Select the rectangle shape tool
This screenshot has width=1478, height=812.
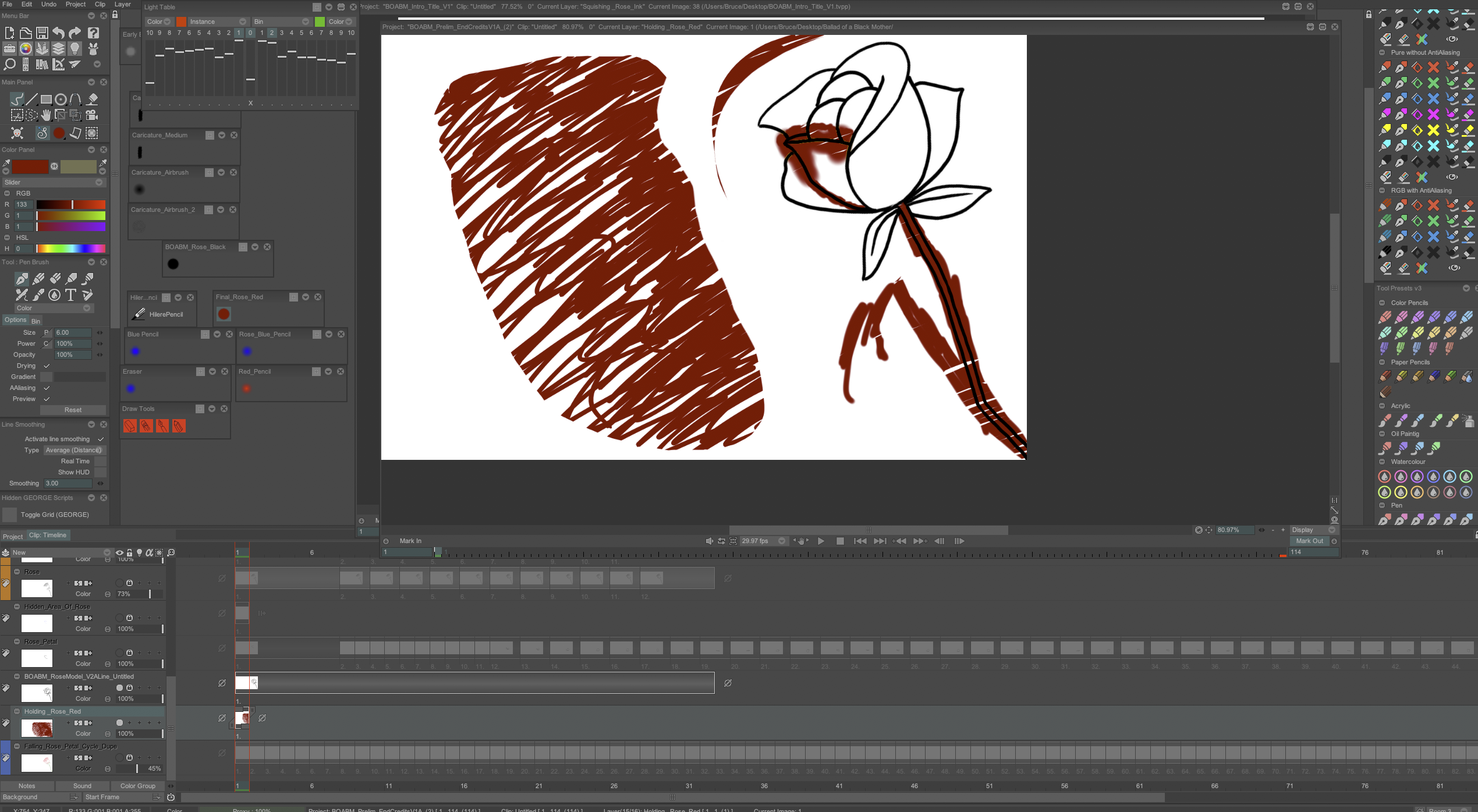pos(46,99)
